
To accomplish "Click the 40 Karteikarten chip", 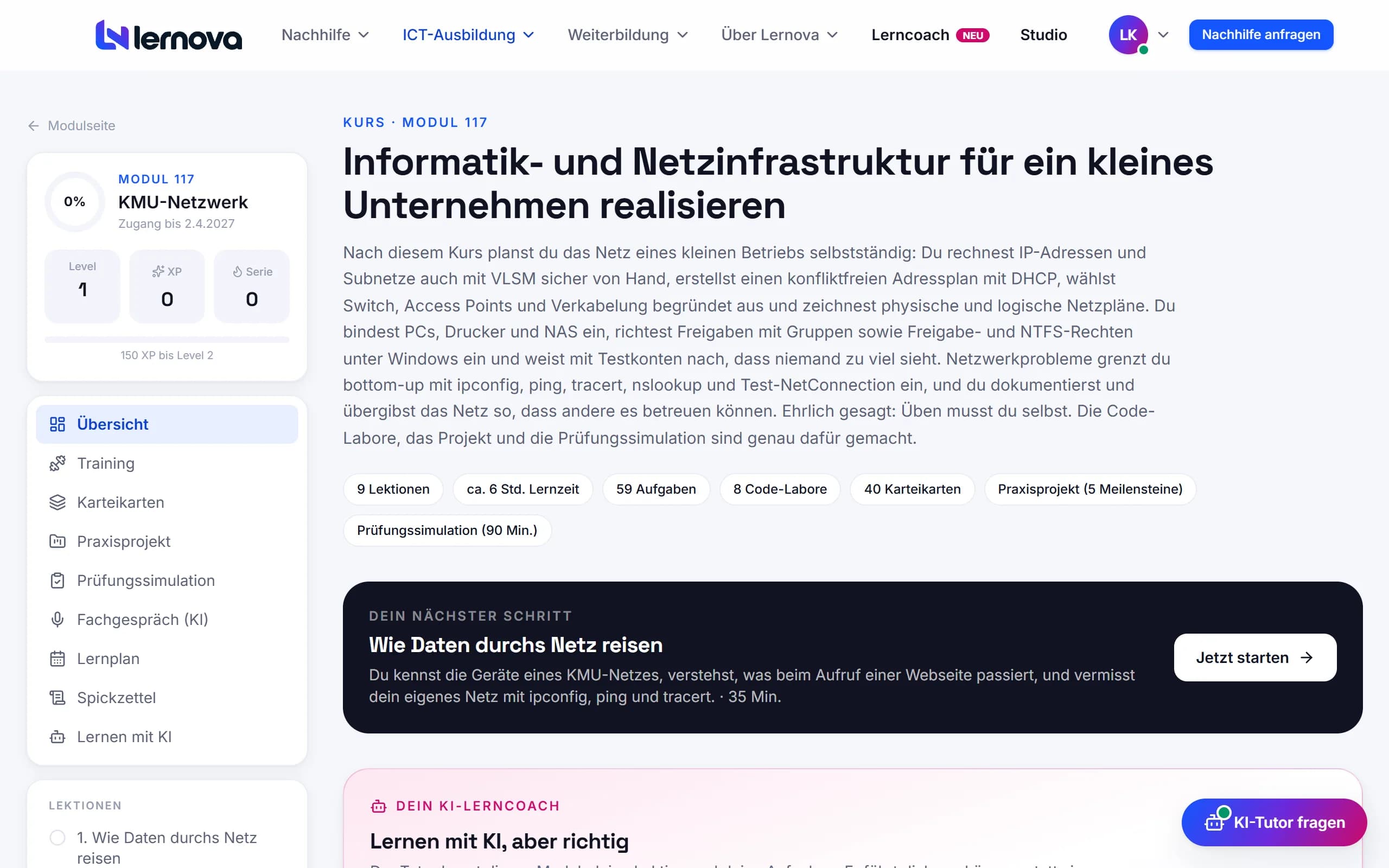I will [912, 489].
